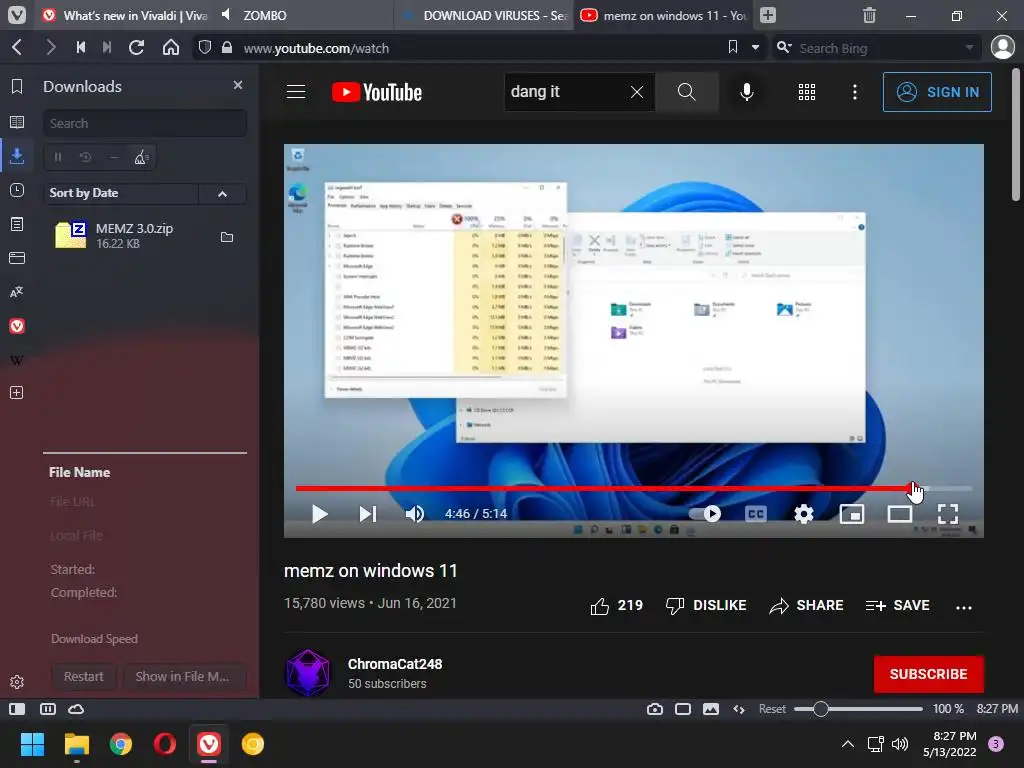Click the downloads Search field
Image resolution: width=1024 pixels, height=768 pixels.
pos(145,123)
